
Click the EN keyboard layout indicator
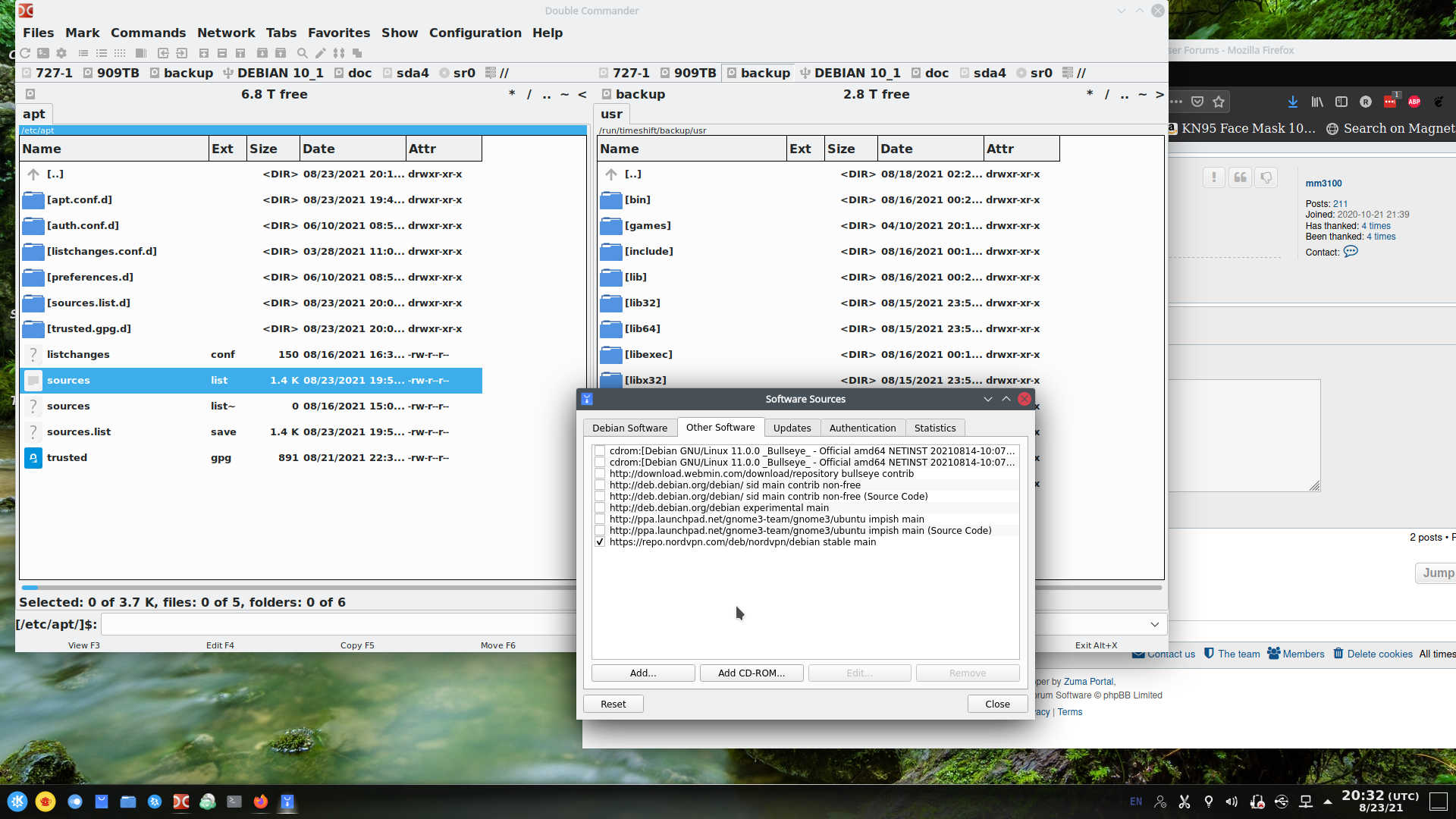(x=1136, y=802)
